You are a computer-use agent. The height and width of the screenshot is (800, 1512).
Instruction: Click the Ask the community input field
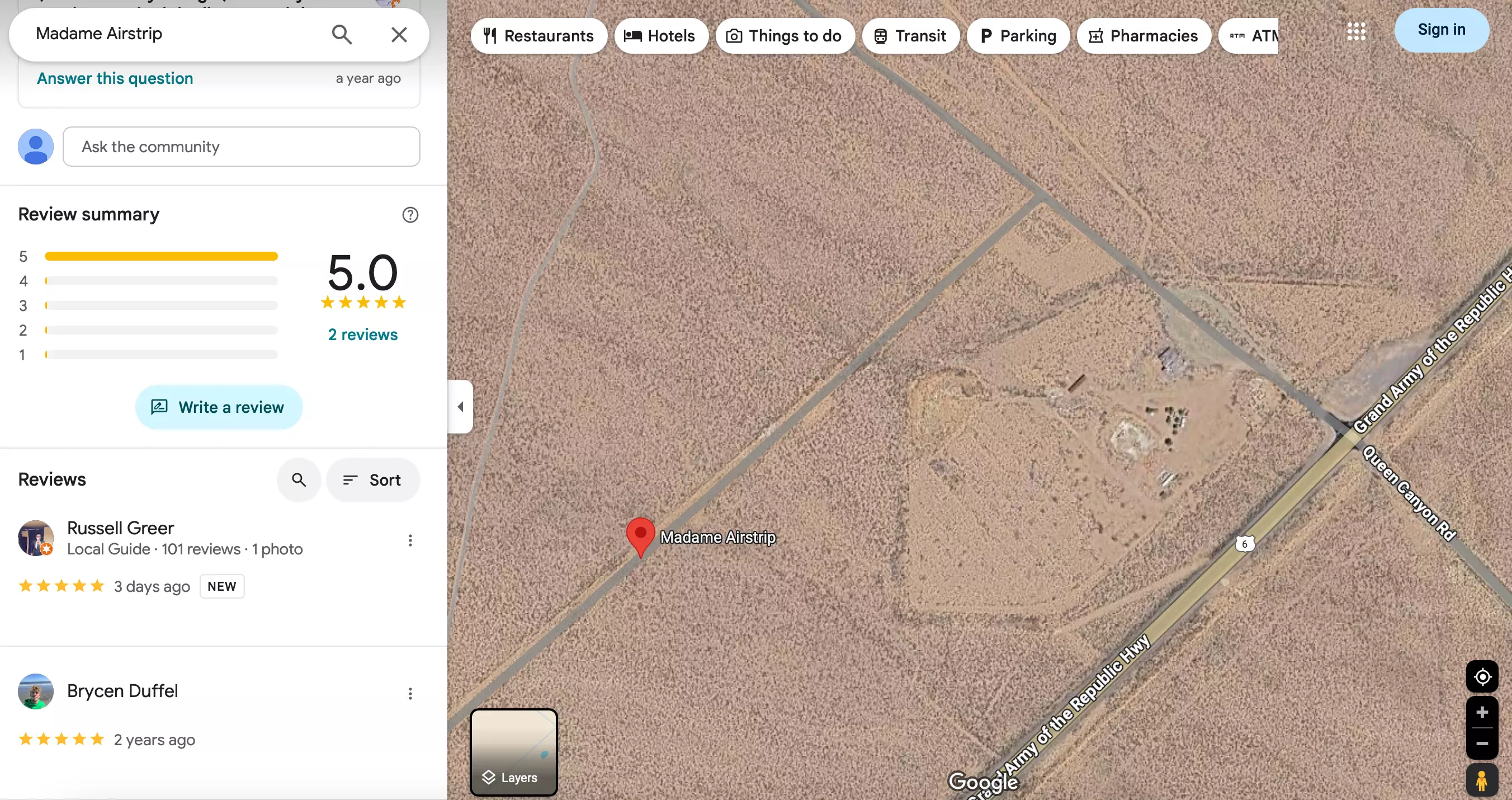pos(241,147)
